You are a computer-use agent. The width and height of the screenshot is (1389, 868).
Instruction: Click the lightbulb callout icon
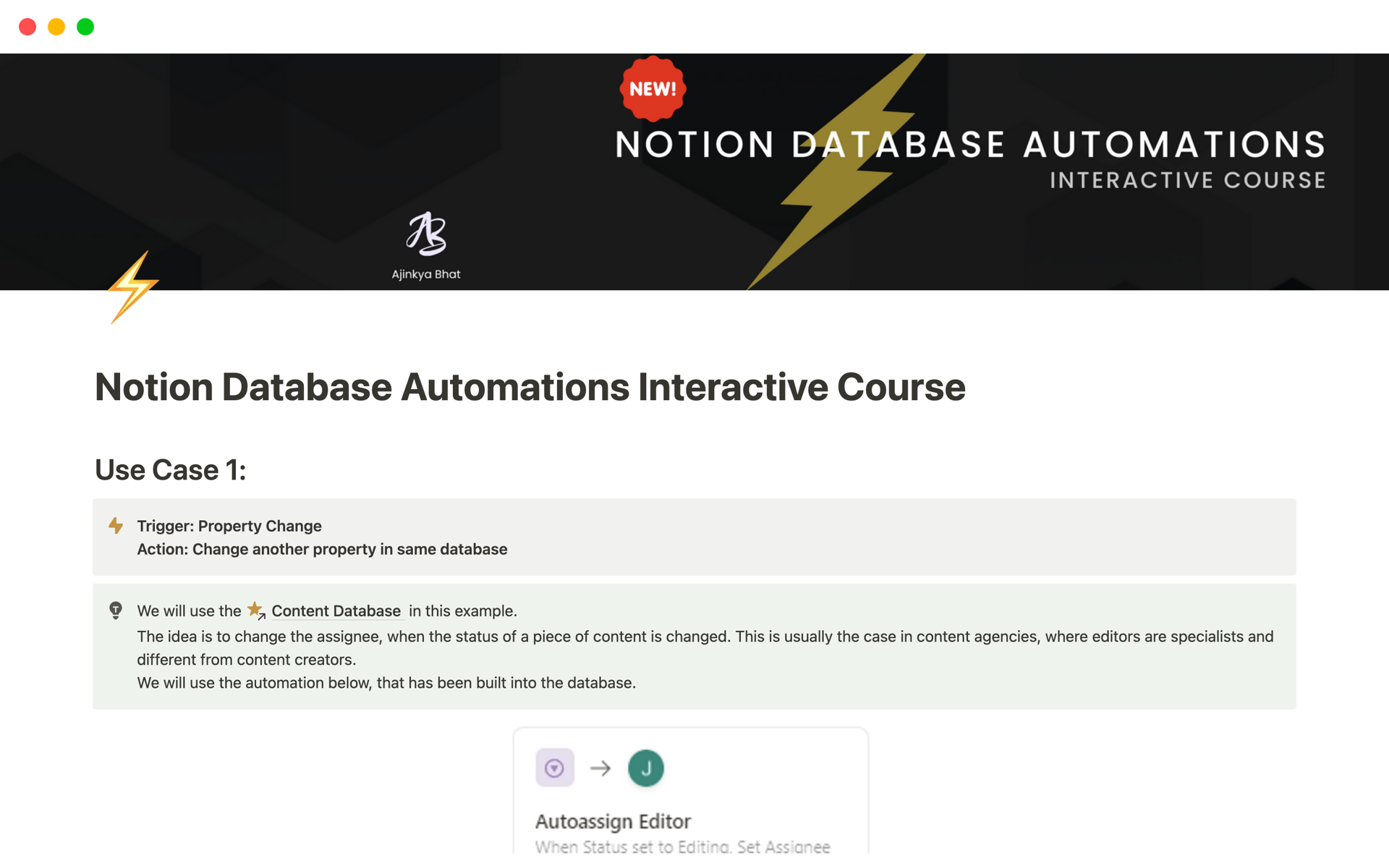coord(116,610)
